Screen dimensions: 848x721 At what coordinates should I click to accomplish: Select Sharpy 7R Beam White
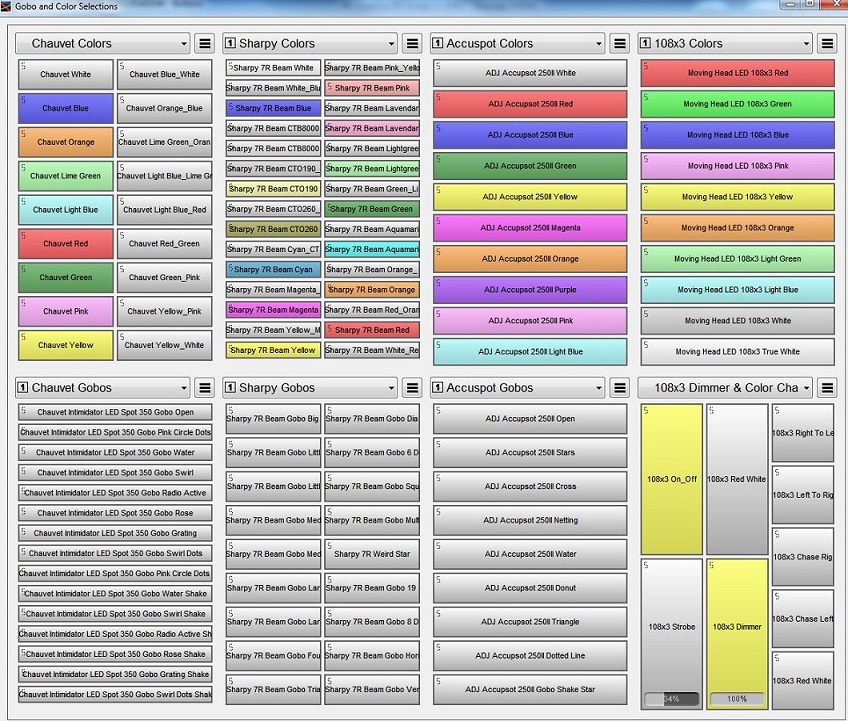(273, 68)
